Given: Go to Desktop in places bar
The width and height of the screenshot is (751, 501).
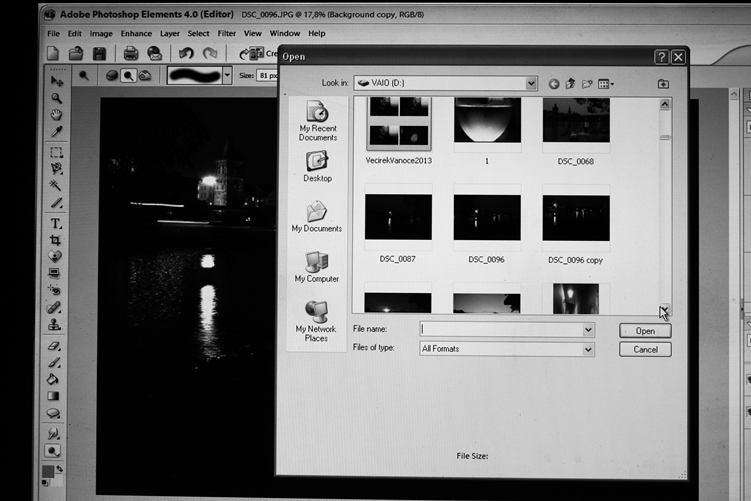Looking at the screenshot, I should (317, 167).
